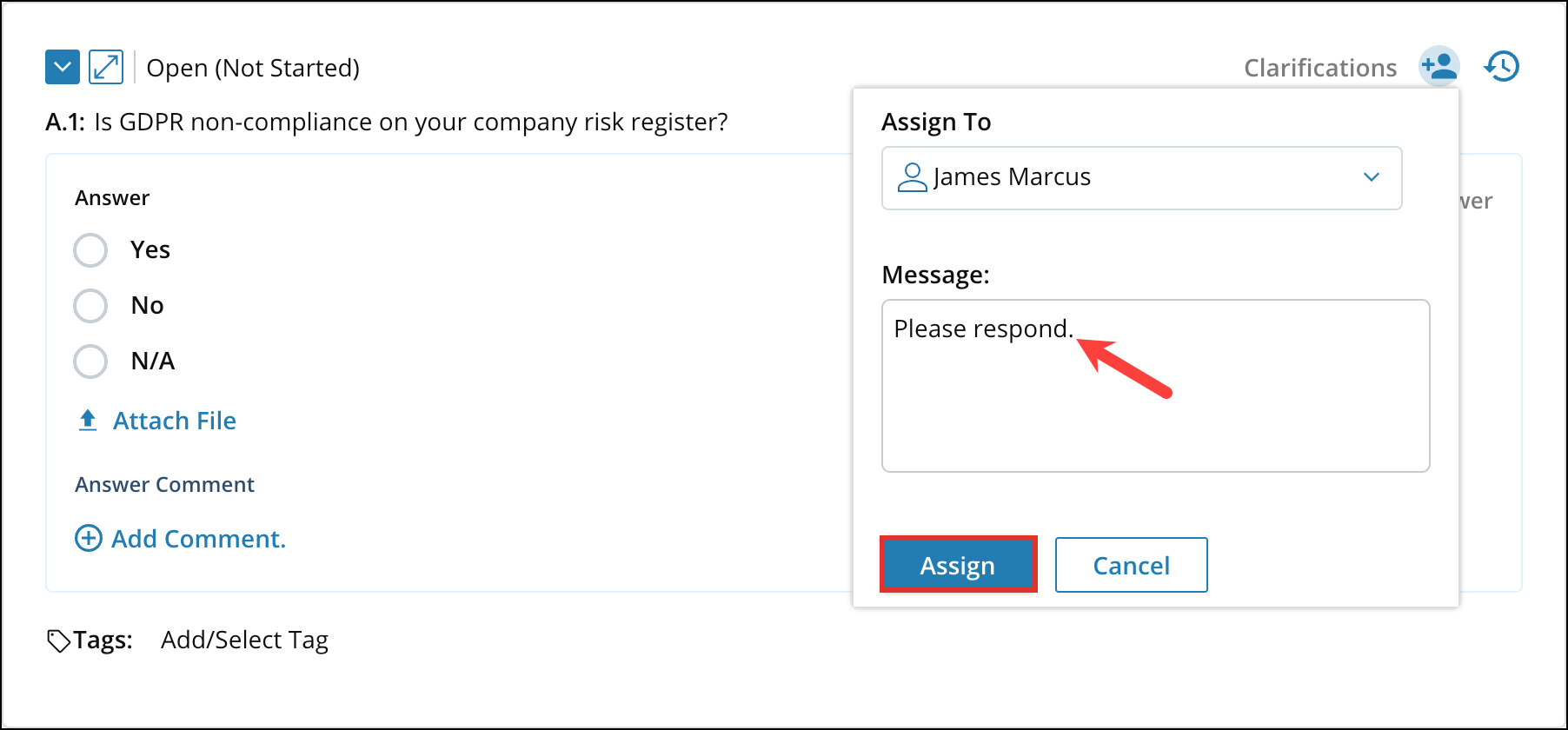Click Add Comment link
This screenshot has width=1568, height=730.
[x=198, y=539]
